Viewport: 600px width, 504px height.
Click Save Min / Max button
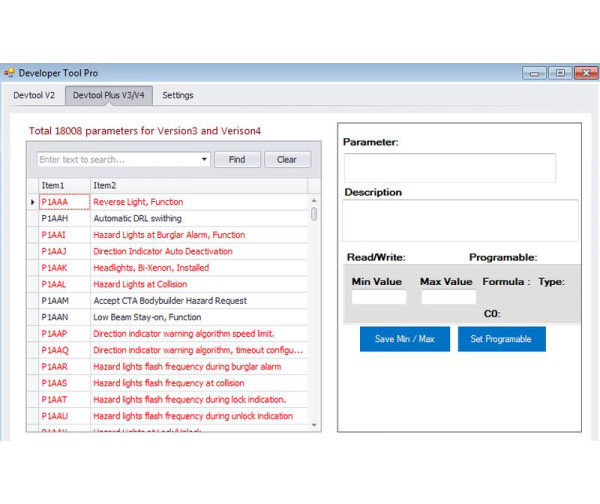[404, 339]
